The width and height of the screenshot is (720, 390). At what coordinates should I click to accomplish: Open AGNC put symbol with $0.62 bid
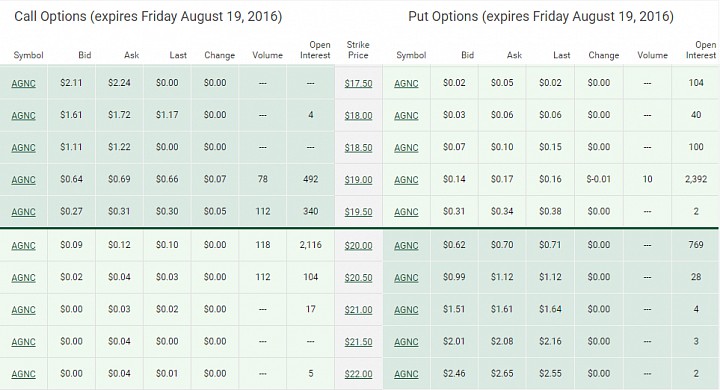pyautogui.click(x=406, y=246)
